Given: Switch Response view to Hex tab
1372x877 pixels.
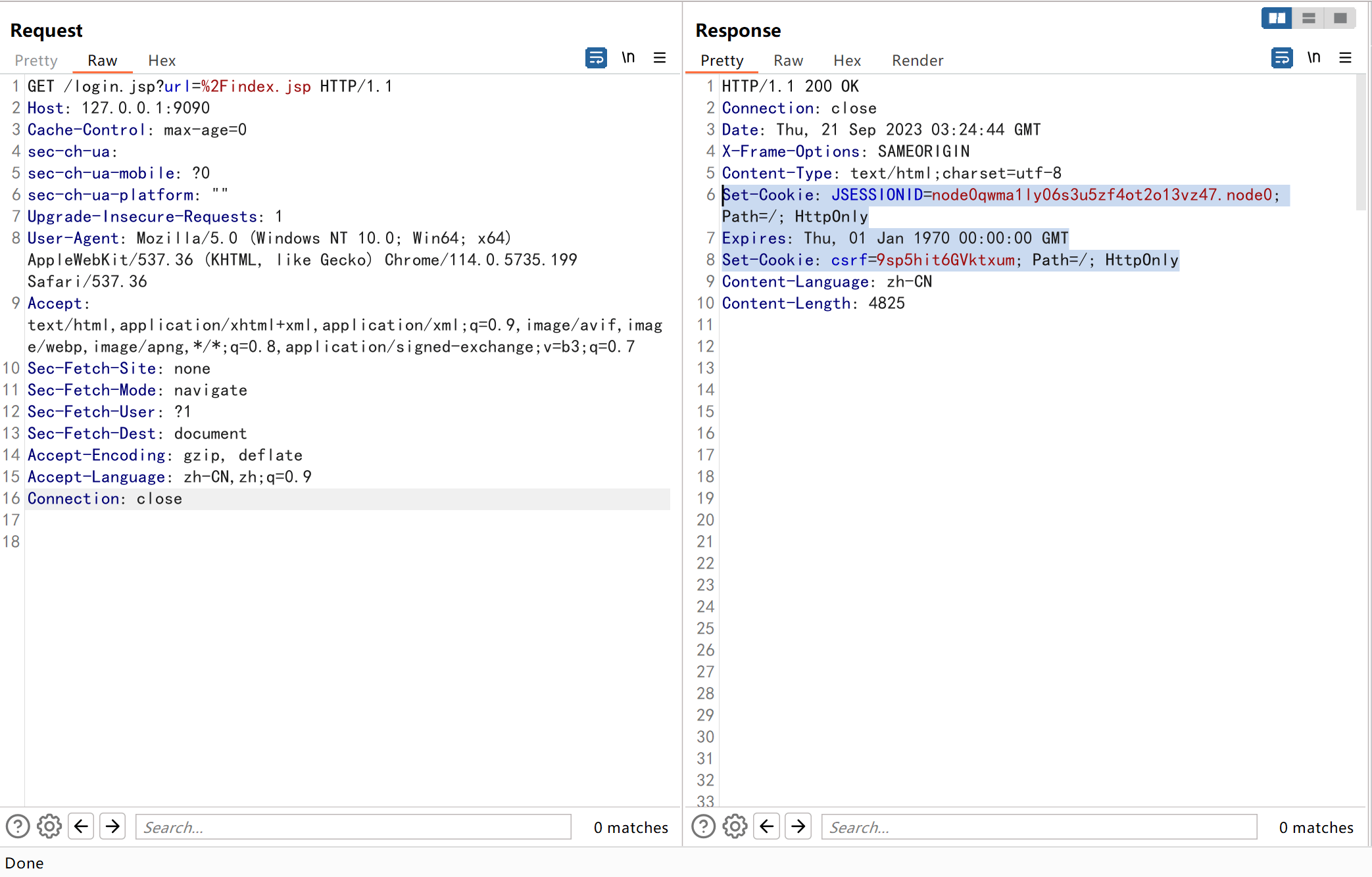Looking at the screenshot, I should click(x=847, y=60).
